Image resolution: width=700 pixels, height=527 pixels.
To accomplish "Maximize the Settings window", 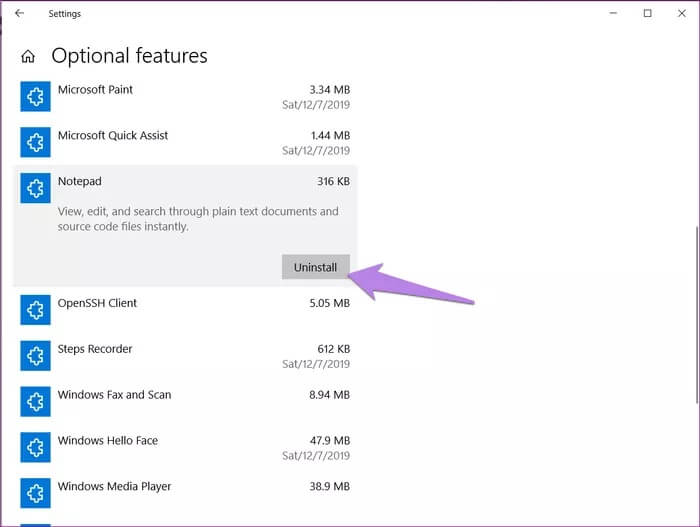I will (x=647, y=13).
